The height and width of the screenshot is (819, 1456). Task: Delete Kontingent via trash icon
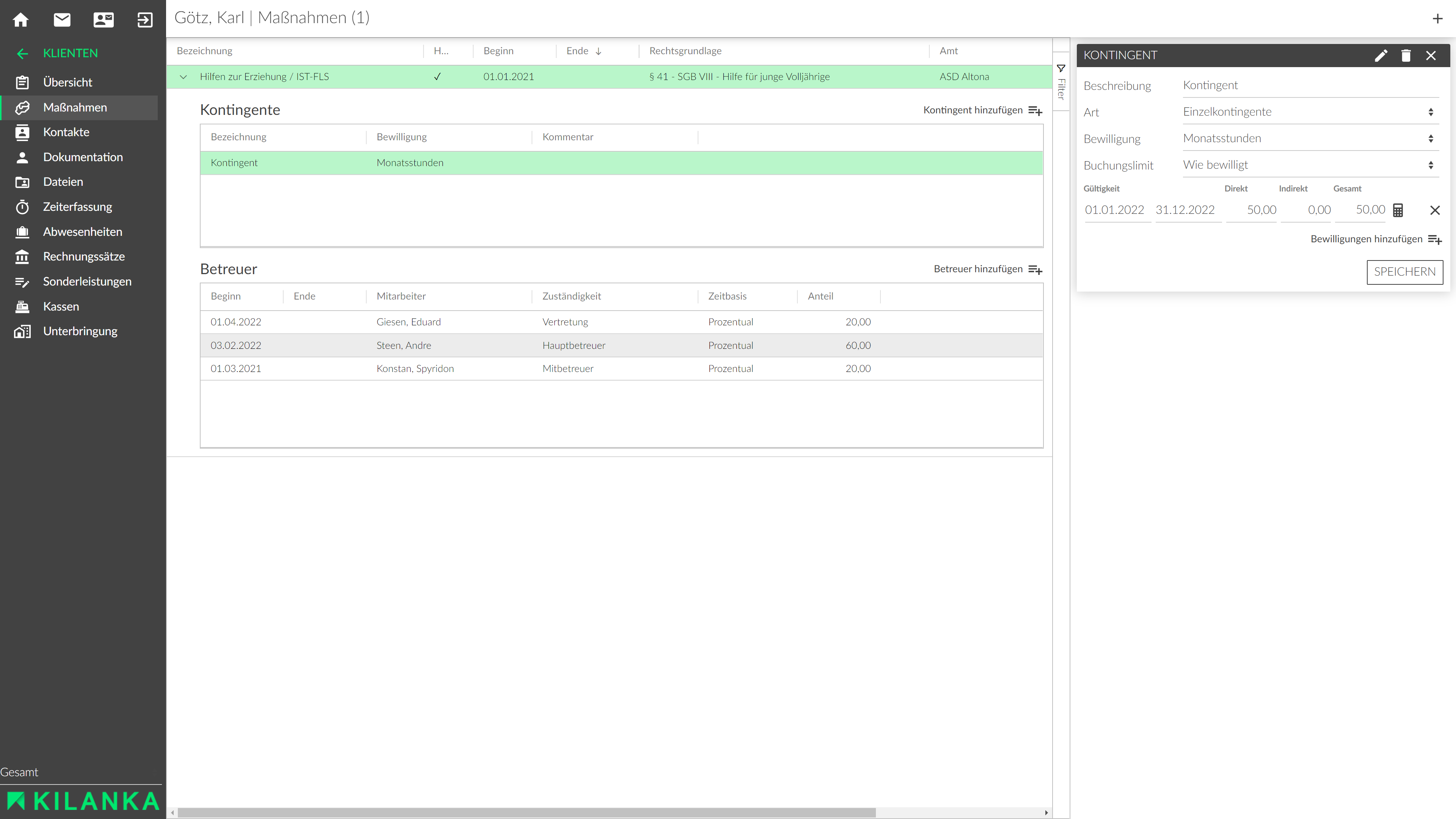pos(1406,55)
